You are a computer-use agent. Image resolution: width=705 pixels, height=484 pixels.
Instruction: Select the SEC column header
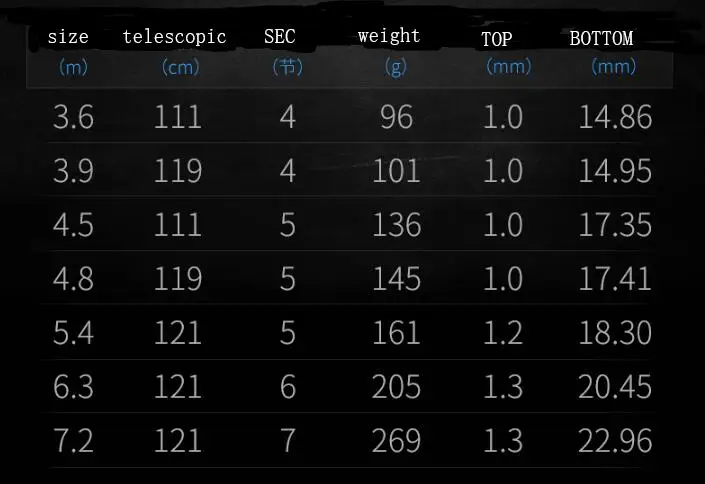coord(280,36)
